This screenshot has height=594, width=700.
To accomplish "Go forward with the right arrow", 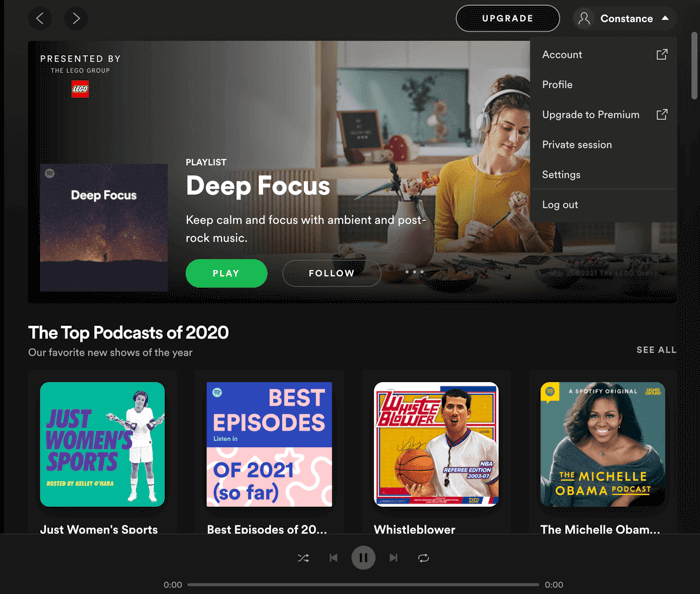I will [76, 18].
